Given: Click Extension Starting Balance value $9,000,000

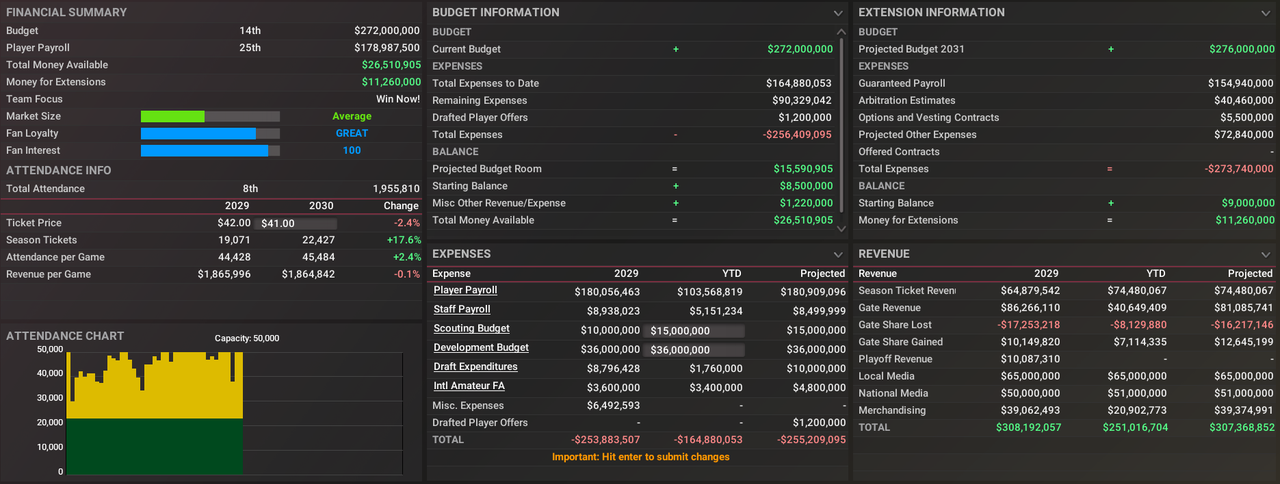Looking at the screenshot, I should (1248, 203).
